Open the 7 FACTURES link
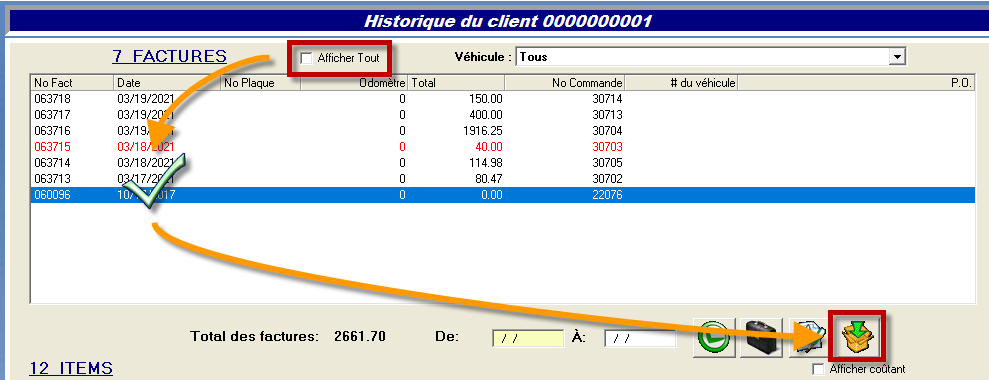Screen dimensions: 989x380 (169, 56)
